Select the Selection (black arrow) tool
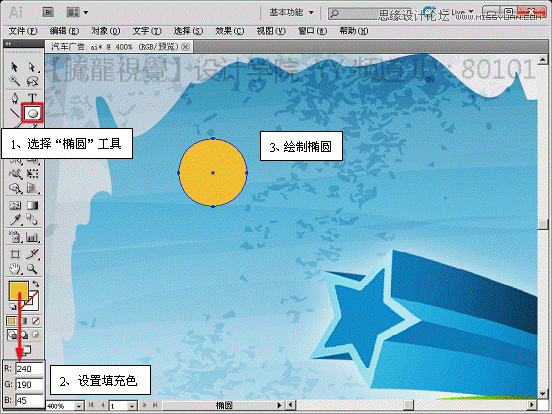 click(14, 67)
